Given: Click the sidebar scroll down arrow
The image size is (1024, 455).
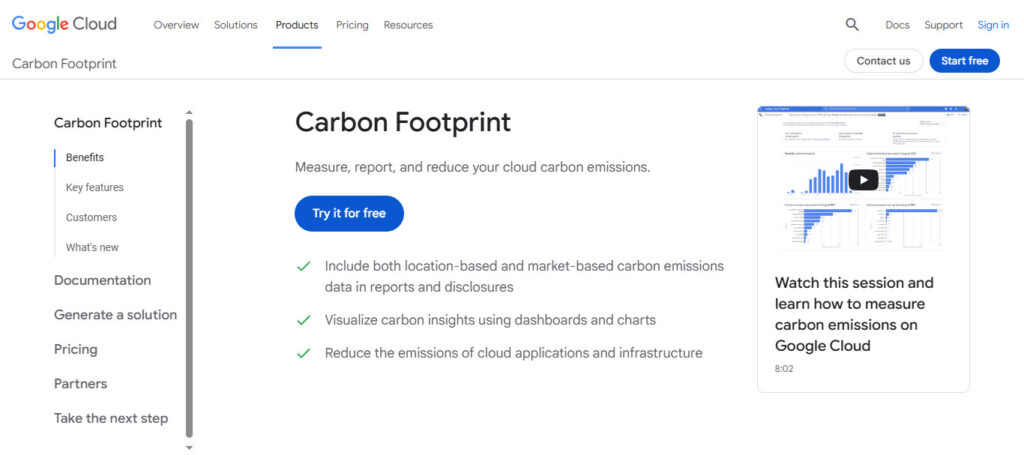Looking at the screenshot, I should [x=189, y=448].
